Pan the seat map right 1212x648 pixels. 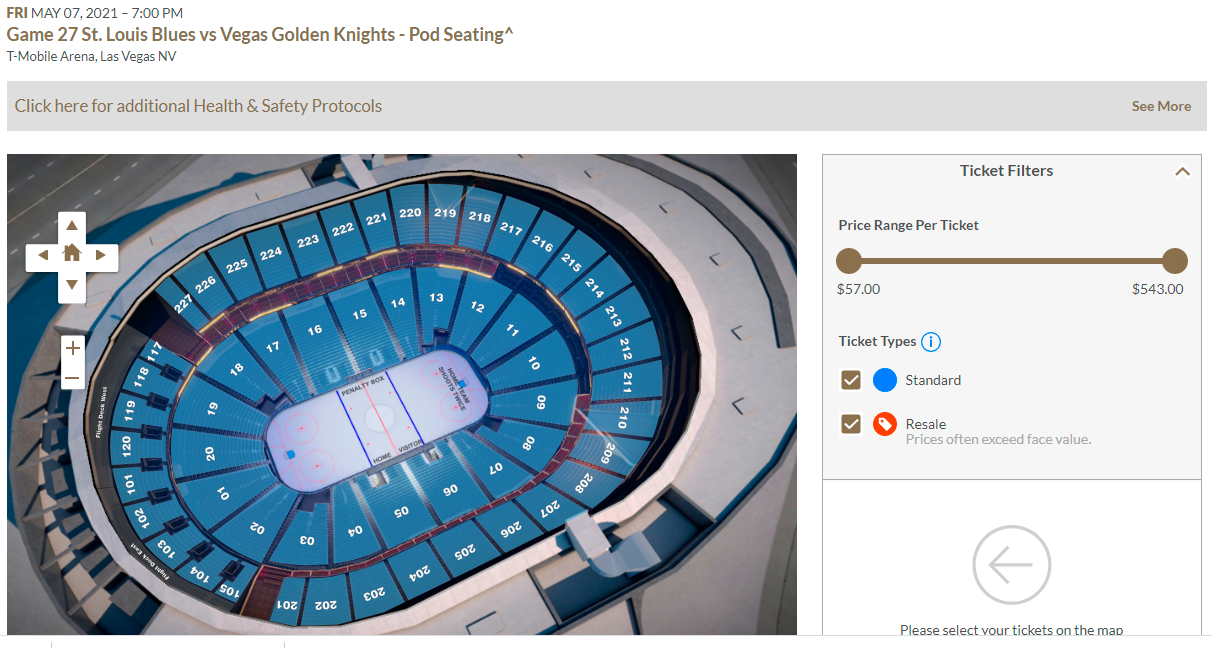pyautogui.click(x=101, y=255)
